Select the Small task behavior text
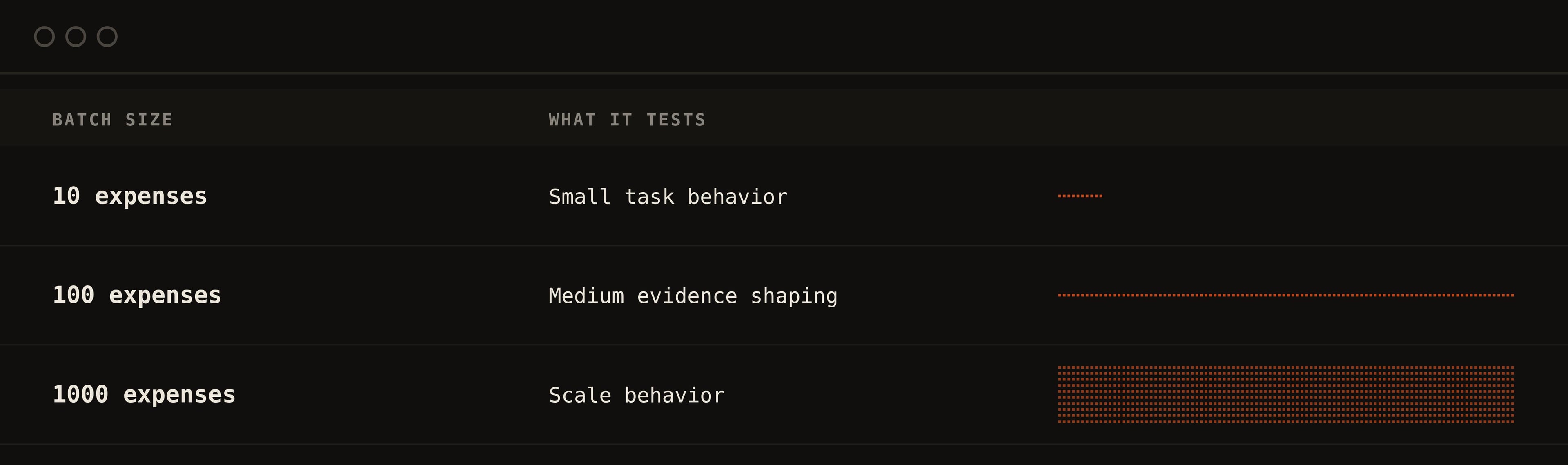The width and height of the screenshot is (1568, 465). coord(668,197)
